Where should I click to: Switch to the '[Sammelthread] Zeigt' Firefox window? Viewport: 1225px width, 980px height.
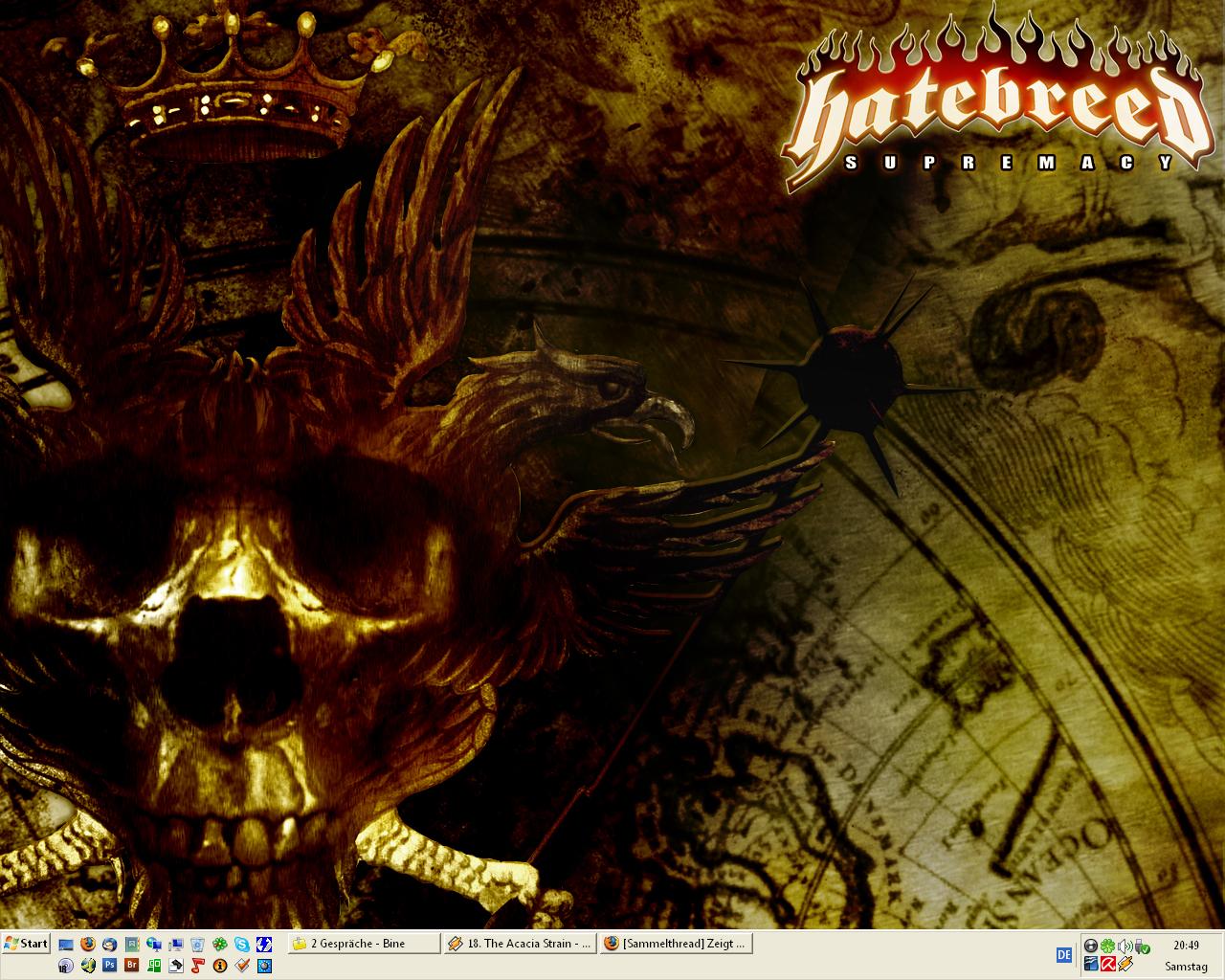click(677, 944)
